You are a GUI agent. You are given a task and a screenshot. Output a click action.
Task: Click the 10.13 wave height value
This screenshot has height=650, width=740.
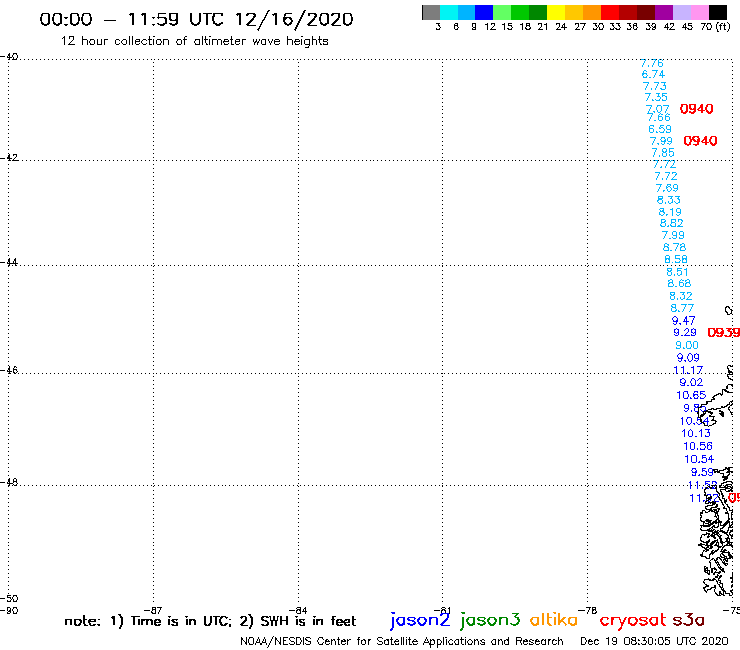pyautogui.click(x=696, y=433)
